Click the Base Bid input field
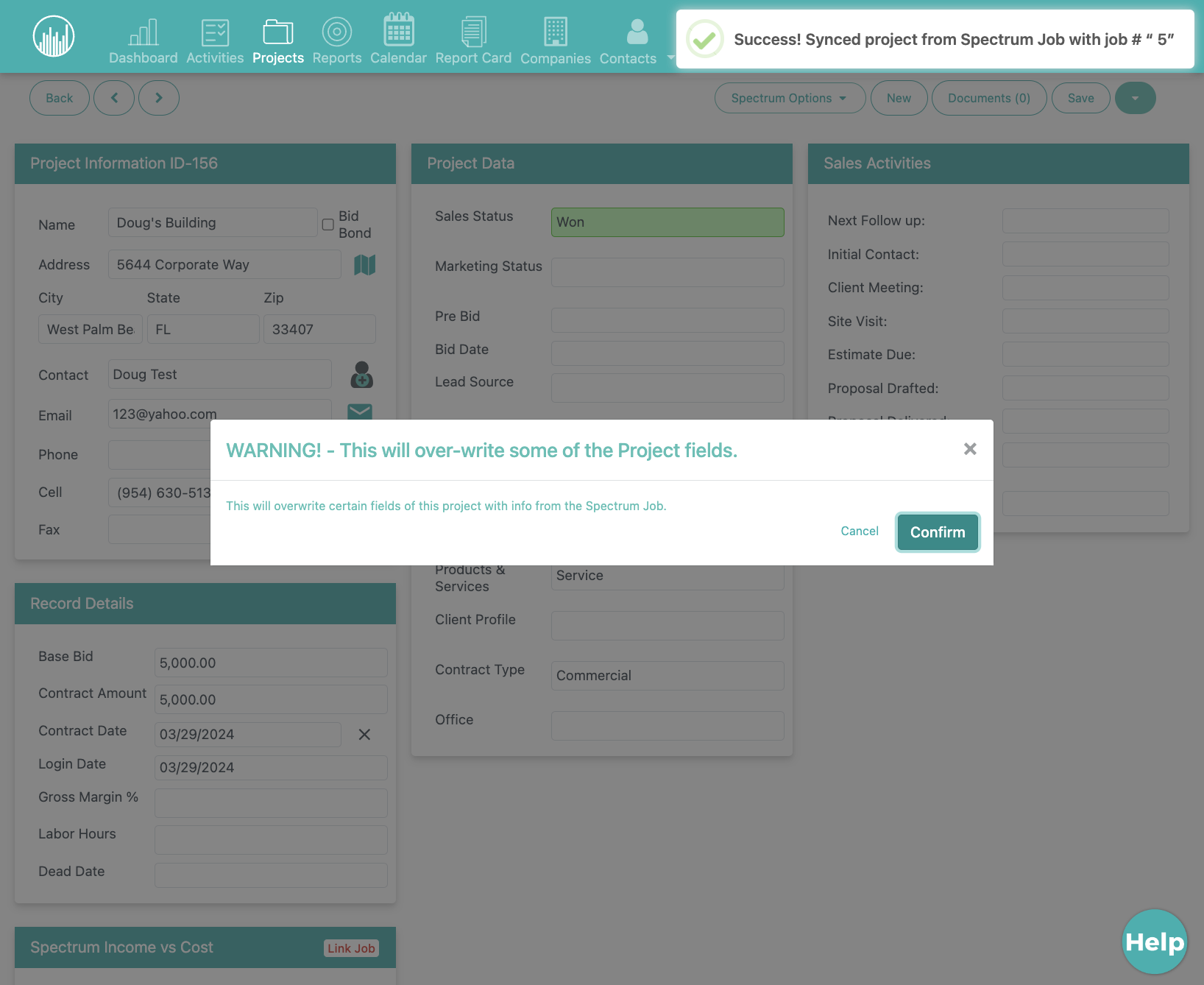Viewport: 1204px width, 985px height. tap(271, 663)
